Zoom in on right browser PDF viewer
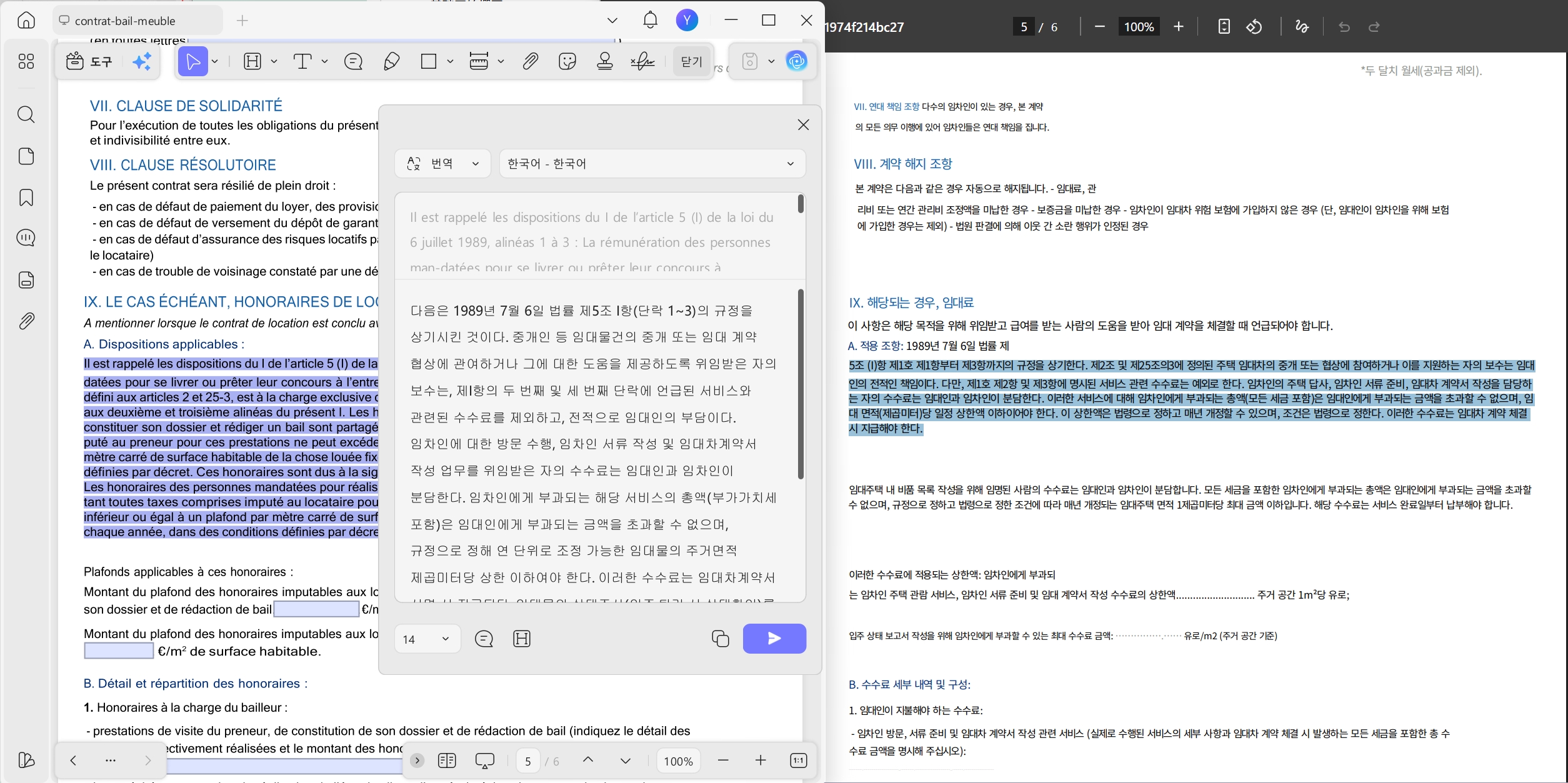 [x=1179, y=27]
